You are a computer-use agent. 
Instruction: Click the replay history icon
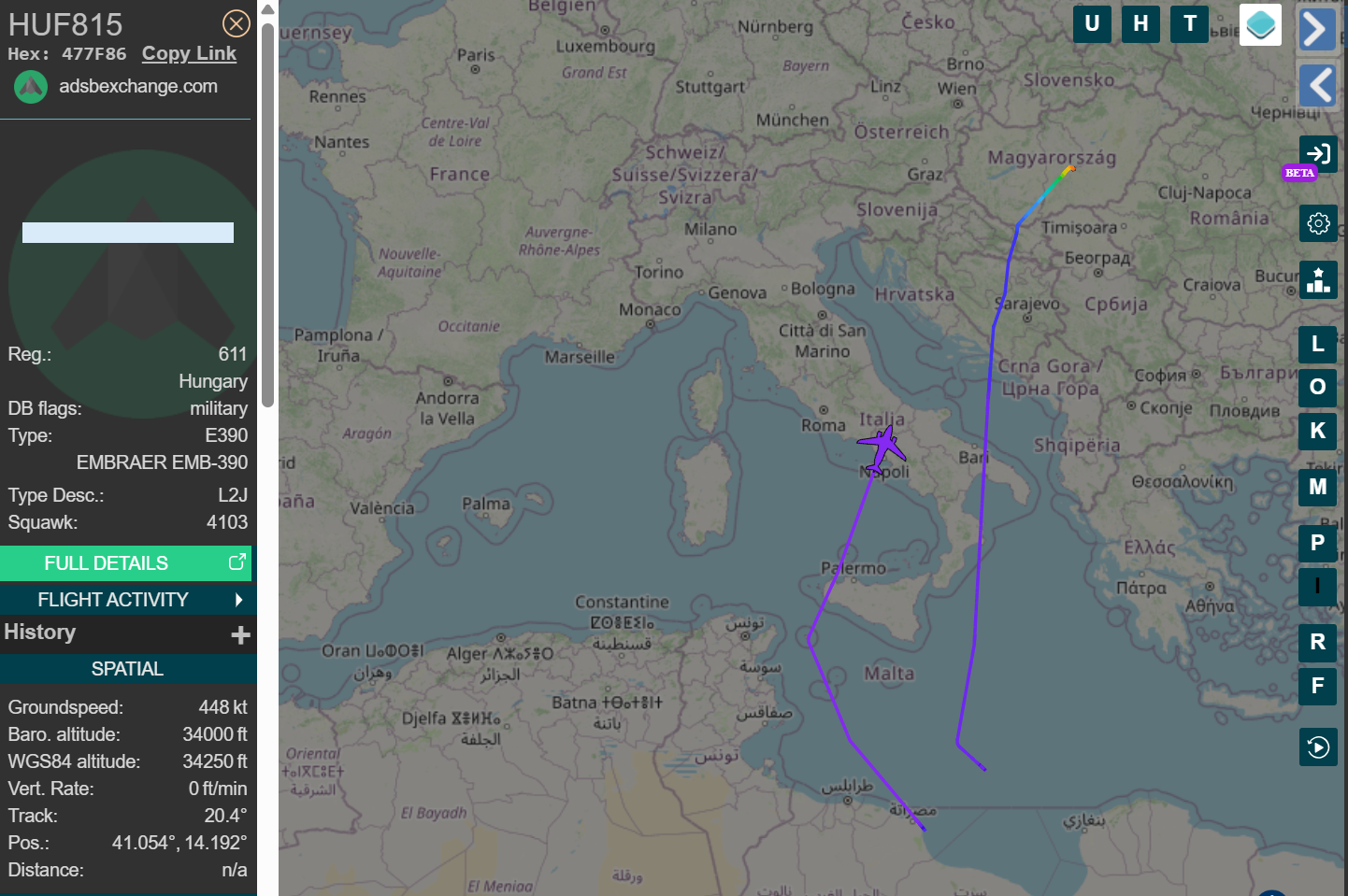tap(1318, 747)
